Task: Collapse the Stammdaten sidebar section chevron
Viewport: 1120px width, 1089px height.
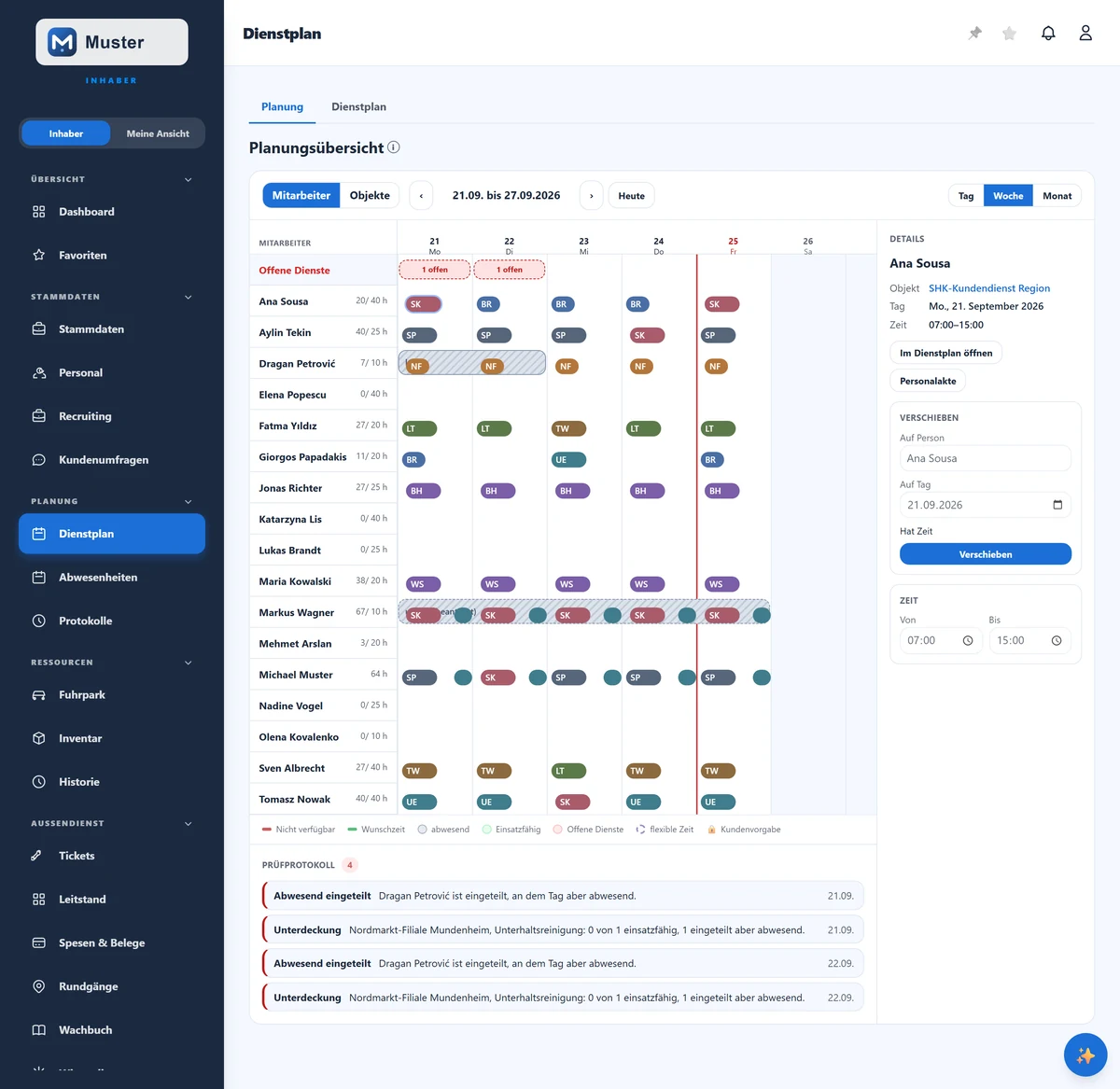Action: coord(189,297)
